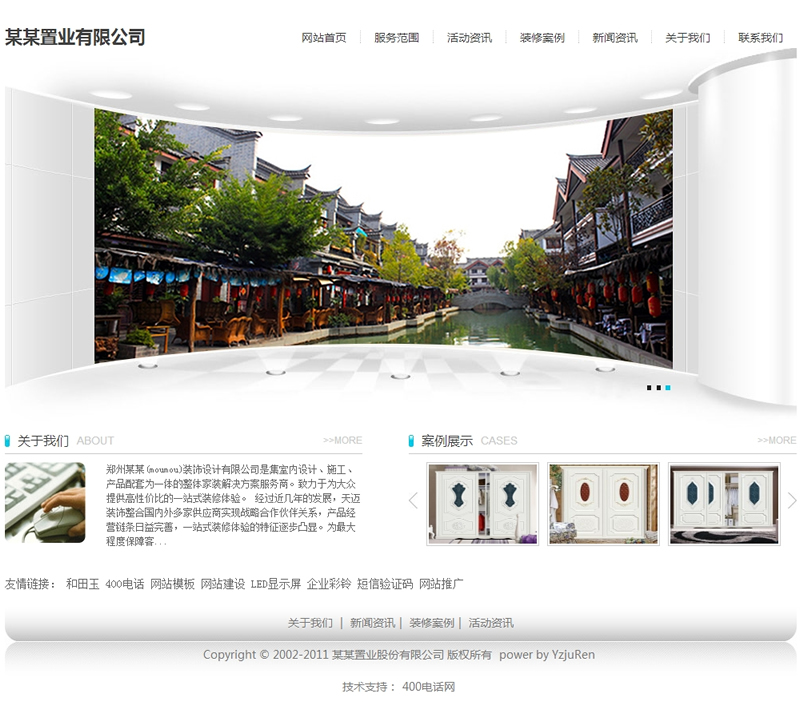Click 新闻资讯 in the footer navigation

pyautogui.click(x=372, y=623)
